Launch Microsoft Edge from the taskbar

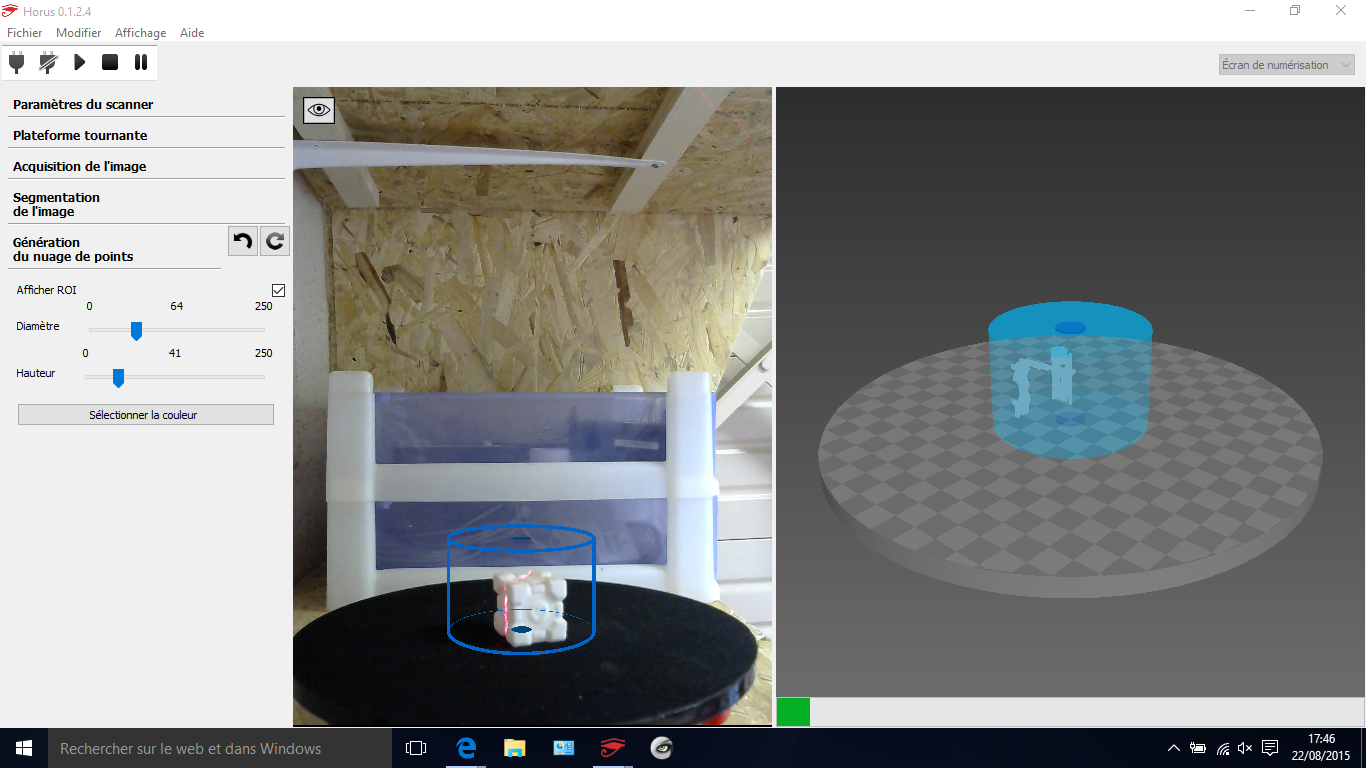[x=466, y=748]
